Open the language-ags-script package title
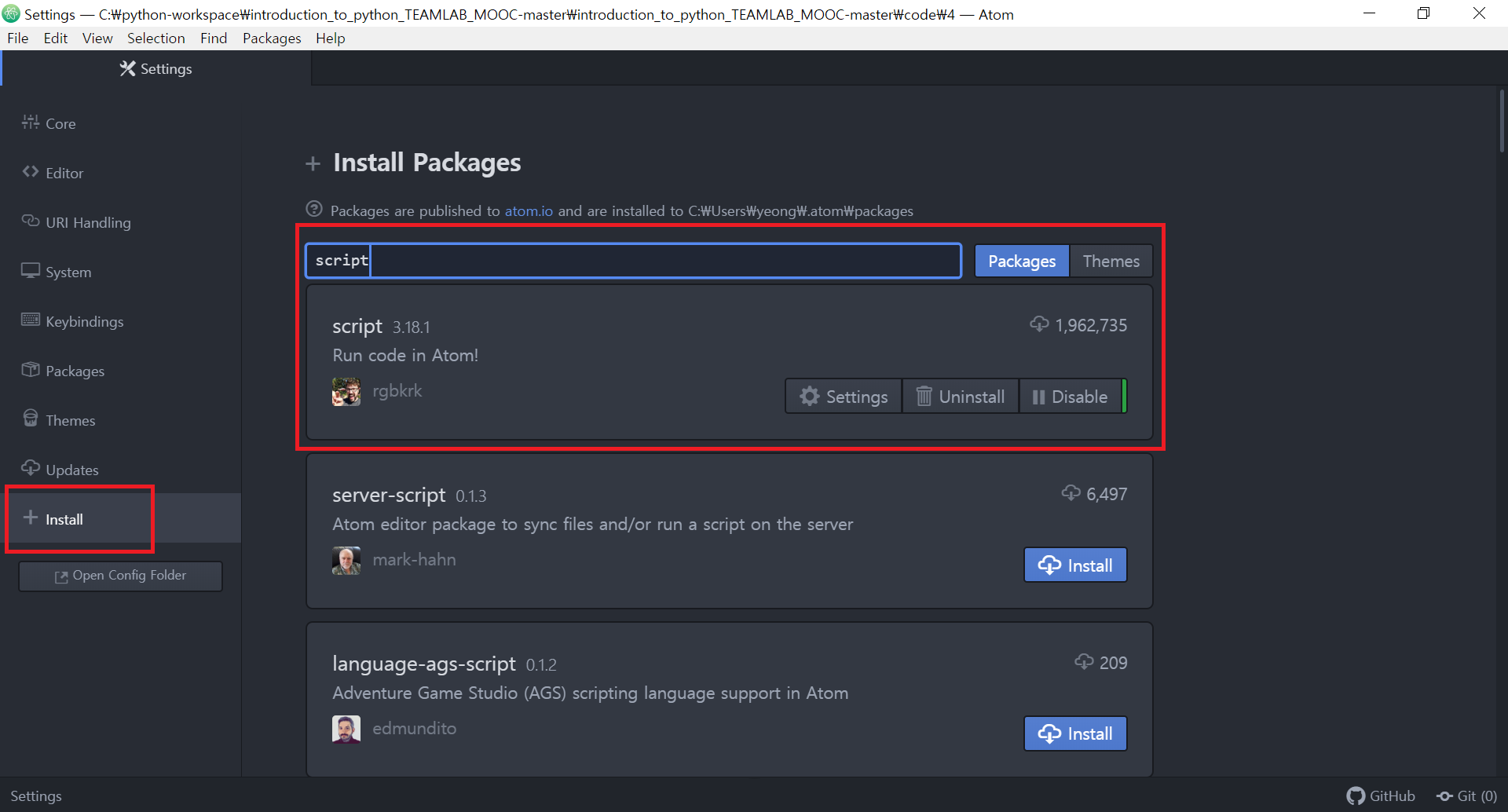 424,664
